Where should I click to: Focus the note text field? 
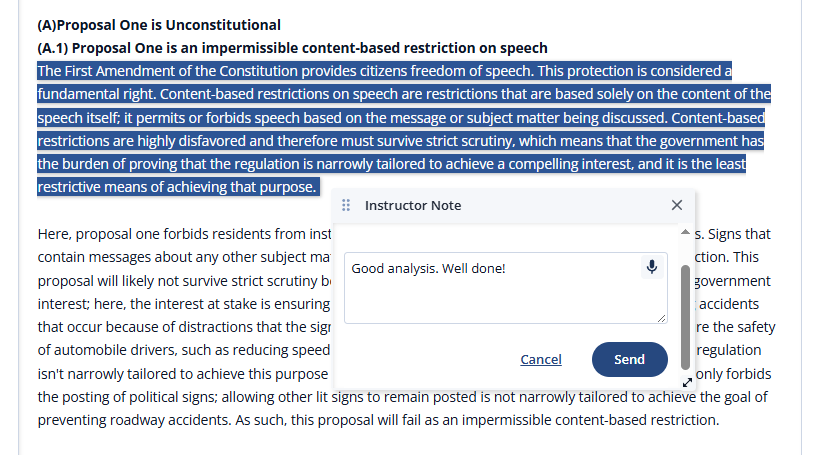coord(505,288)
